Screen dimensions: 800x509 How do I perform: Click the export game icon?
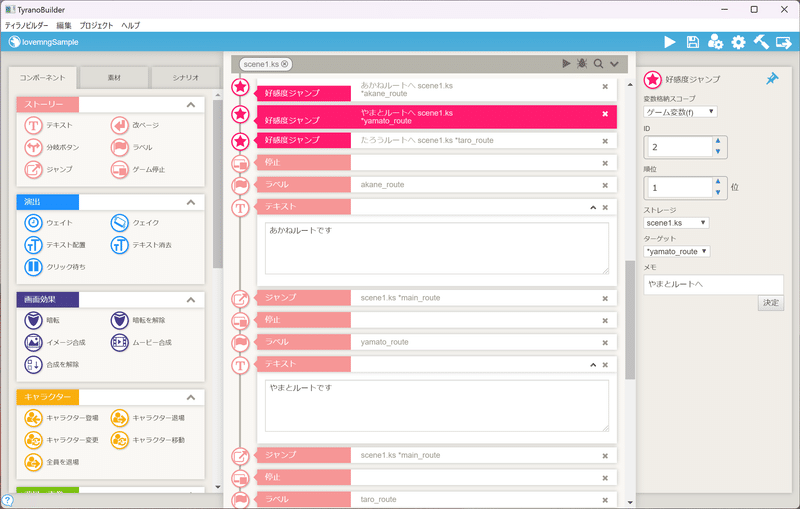pos(783,42)
